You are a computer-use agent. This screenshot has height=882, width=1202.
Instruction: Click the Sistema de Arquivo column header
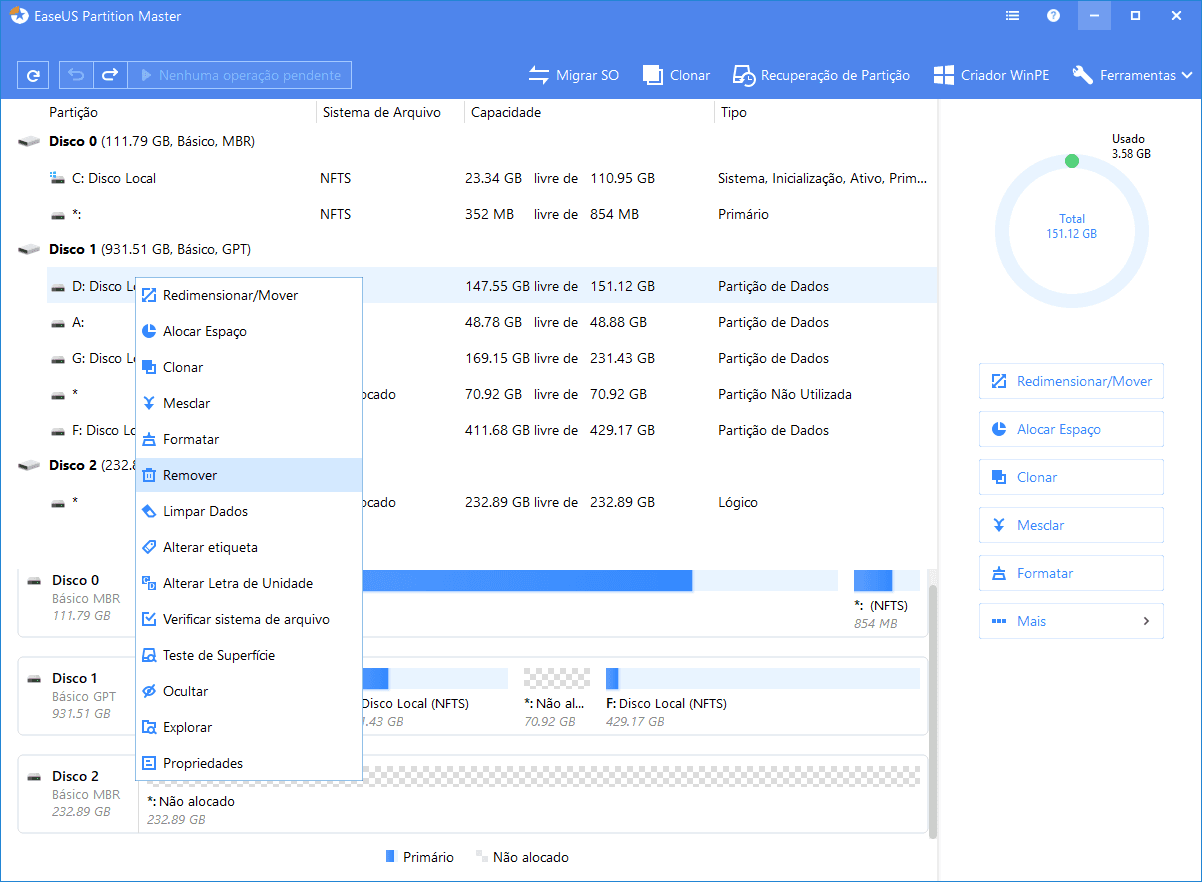coord(381,113)
